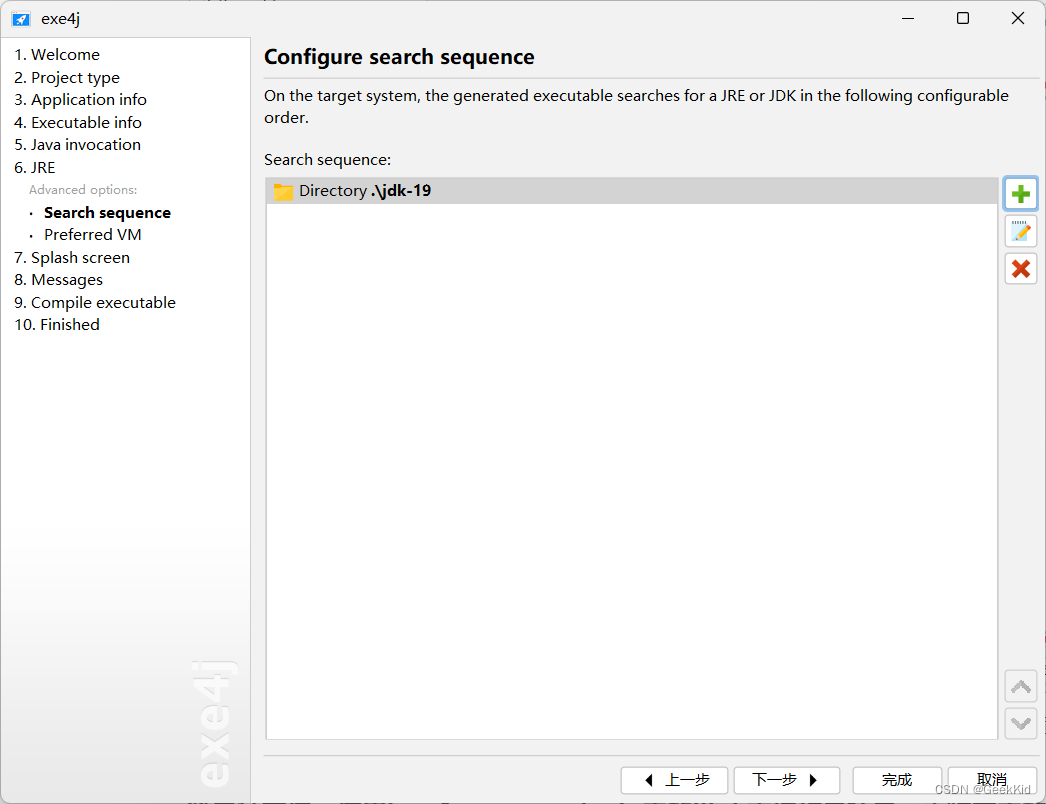Click the exe4j title bar app icon
The image size is (1046, 804).
21,19
